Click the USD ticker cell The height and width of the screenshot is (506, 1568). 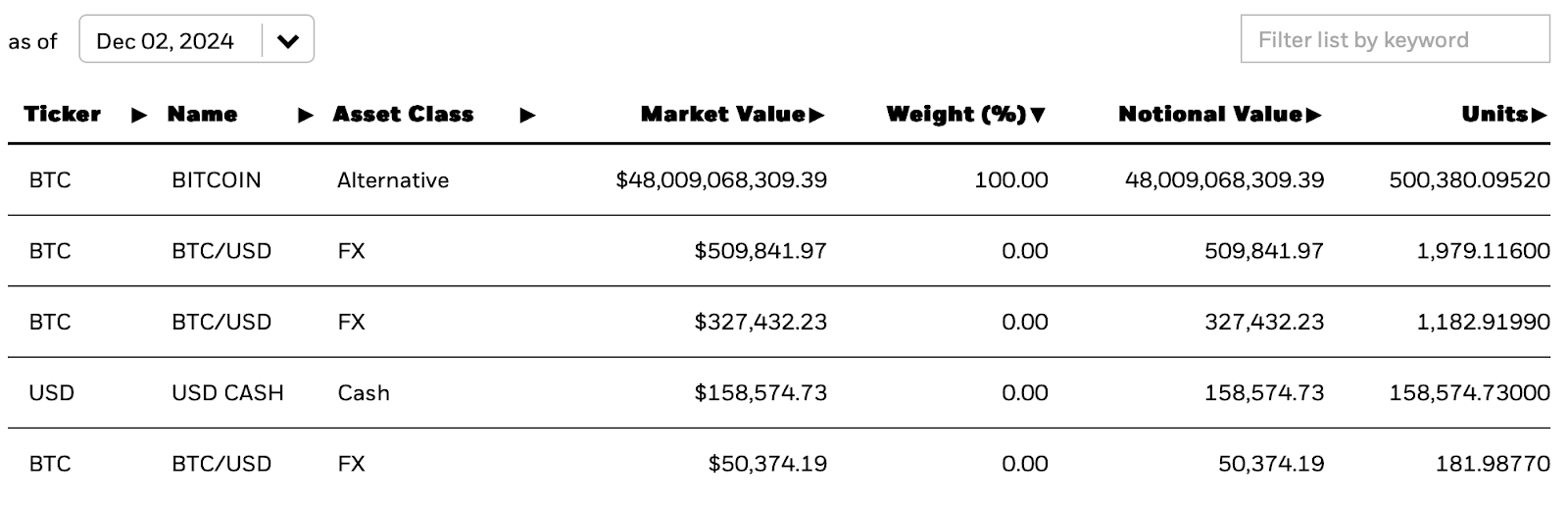[x=51, y=393]
